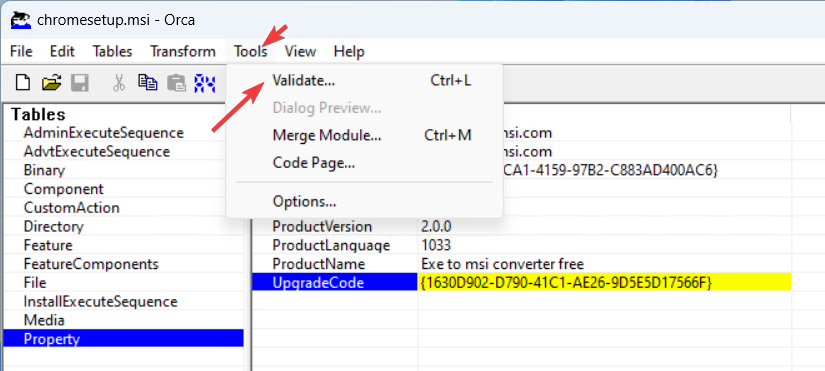Open the Tables menu
The width and height of the screenshot is (825, 371).
tap(112, 52)
